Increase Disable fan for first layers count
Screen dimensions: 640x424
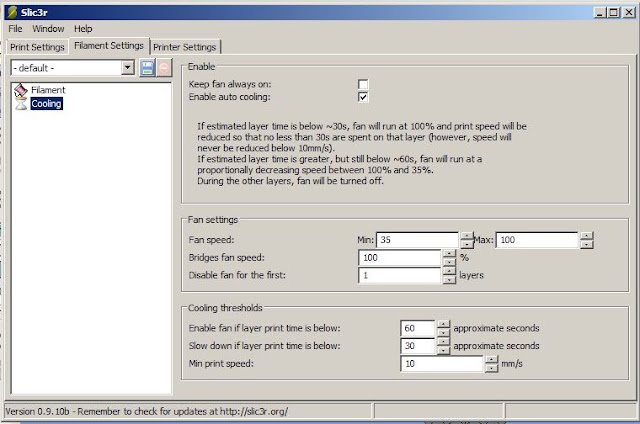pos(449,271)
